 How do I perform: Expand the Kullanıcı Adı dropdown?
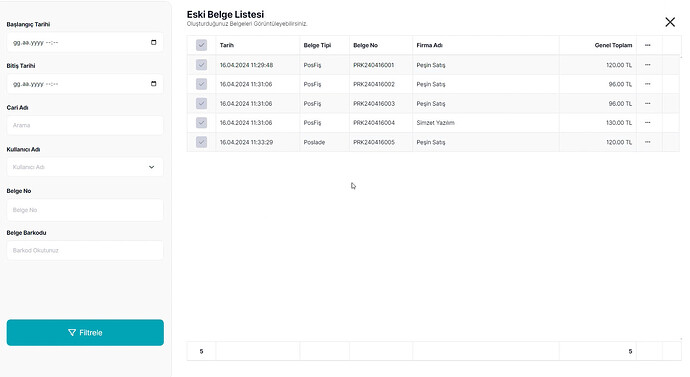[85, 167]
